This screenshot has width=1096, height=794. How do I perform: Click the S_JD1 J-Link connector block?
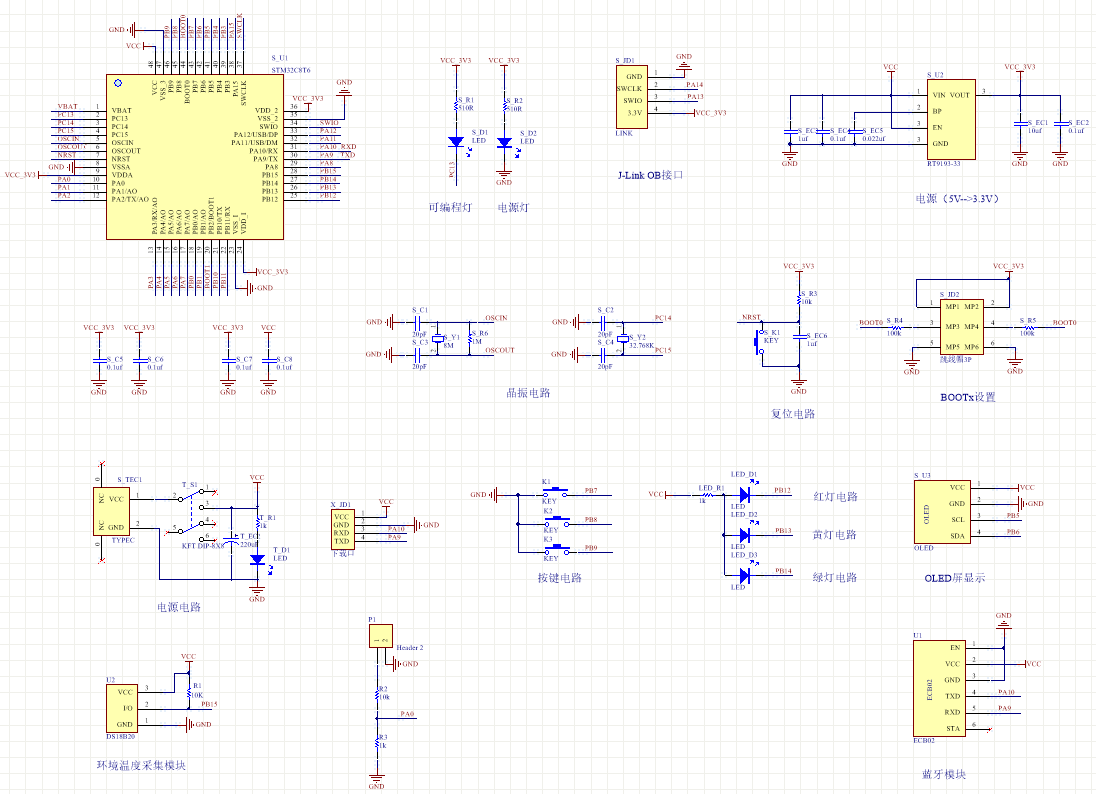click(631, 96)
